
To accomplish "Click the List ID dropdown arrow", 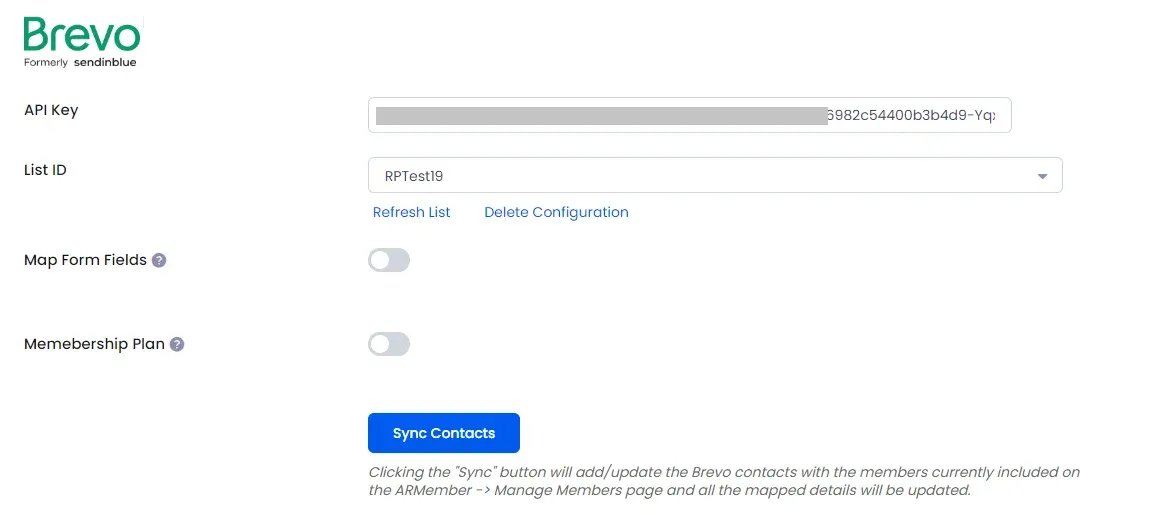I will coord(1042,176).
